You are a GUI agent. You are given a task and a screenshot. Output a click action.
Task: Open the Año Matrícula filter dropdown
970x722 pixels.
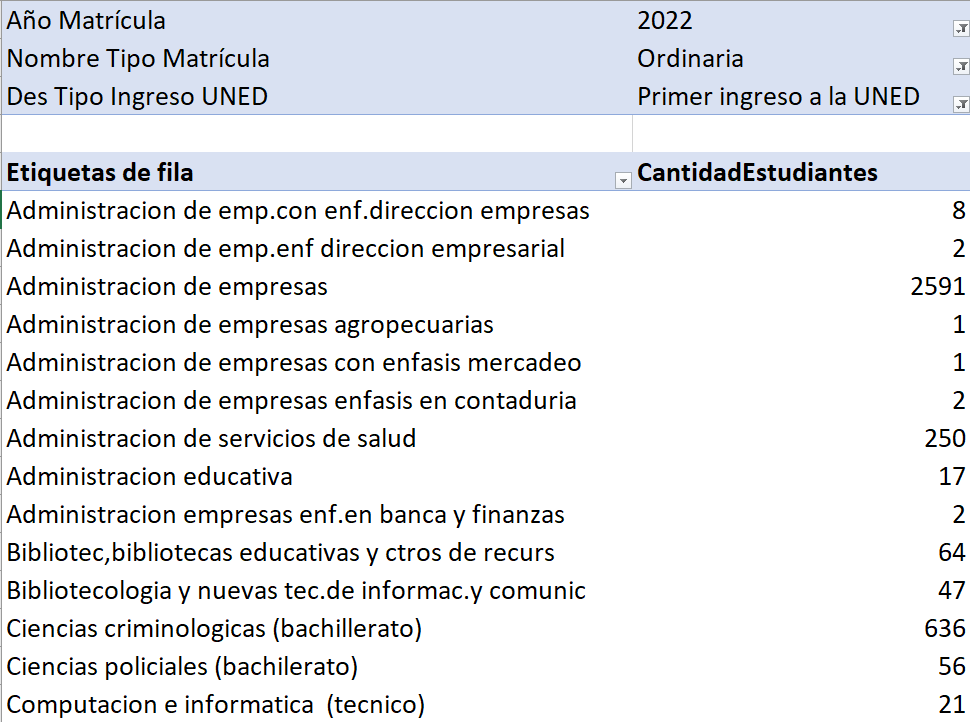[x=960, y=30]
